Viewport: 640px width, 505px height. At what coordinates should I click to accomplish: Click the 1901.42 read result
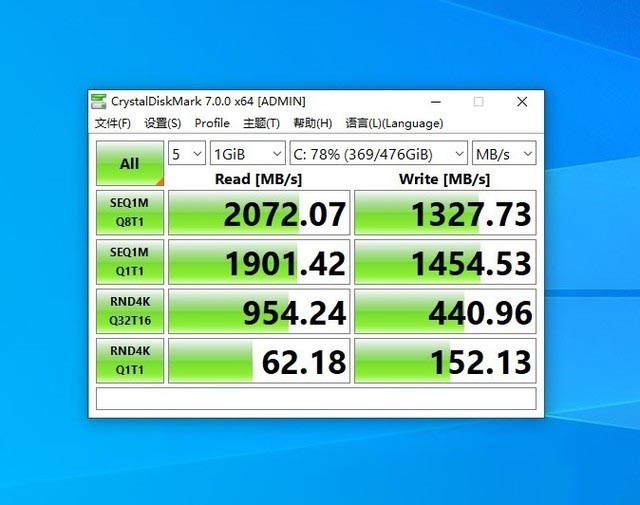coord(259,262)
